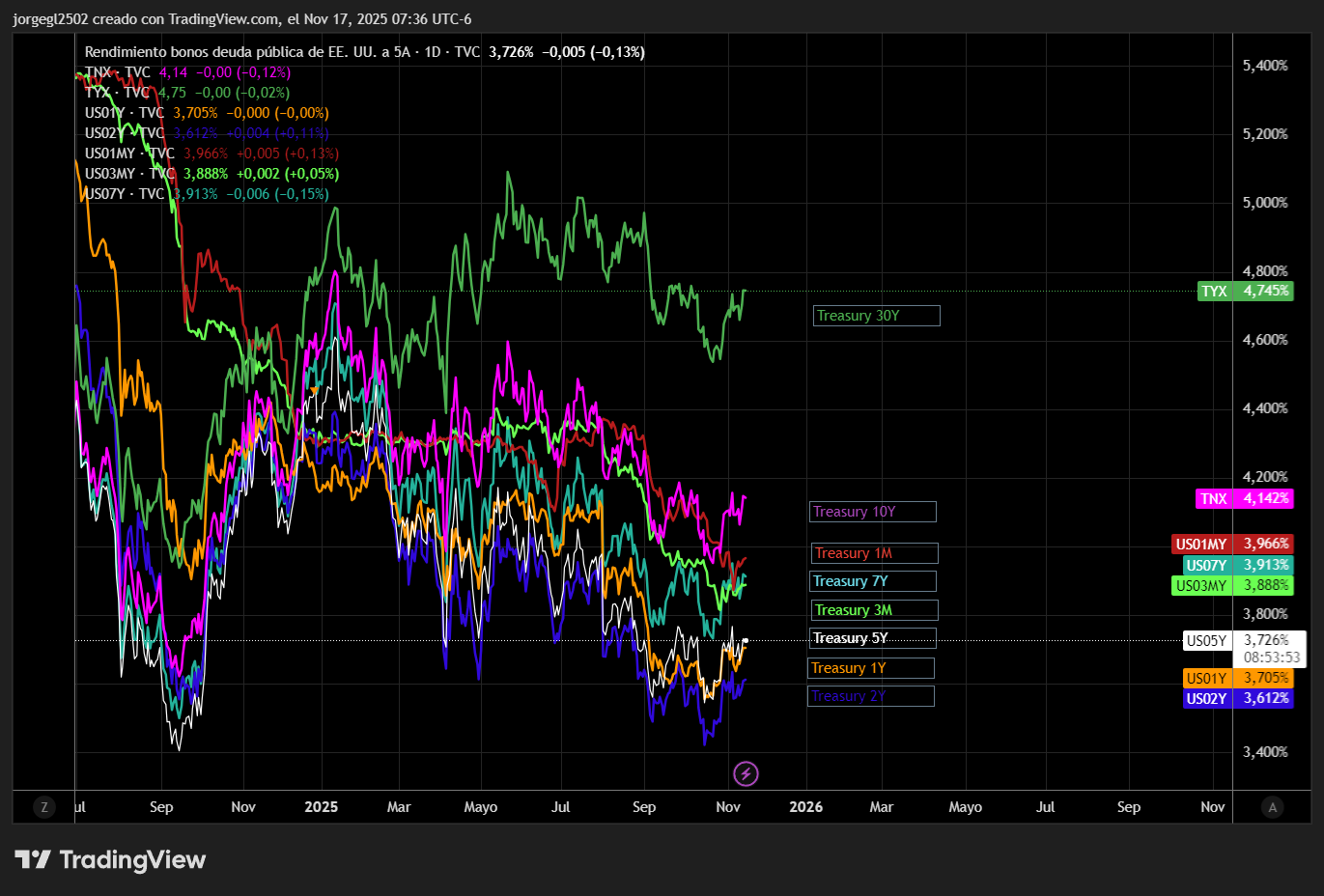1324x896 pixels.
Task: Click the US03MY 3,888% price tag
Action: [x=1232, y=585]
